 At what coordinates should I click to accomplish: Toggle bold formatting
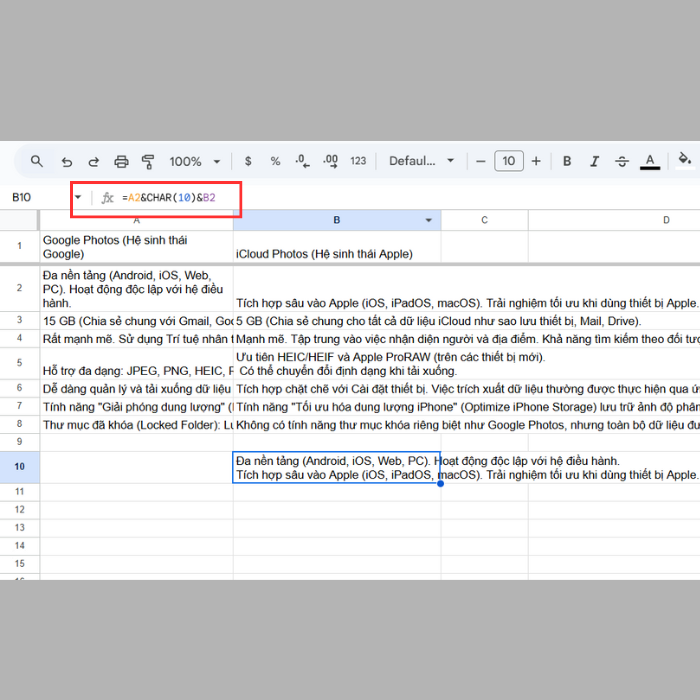(567, 161)
